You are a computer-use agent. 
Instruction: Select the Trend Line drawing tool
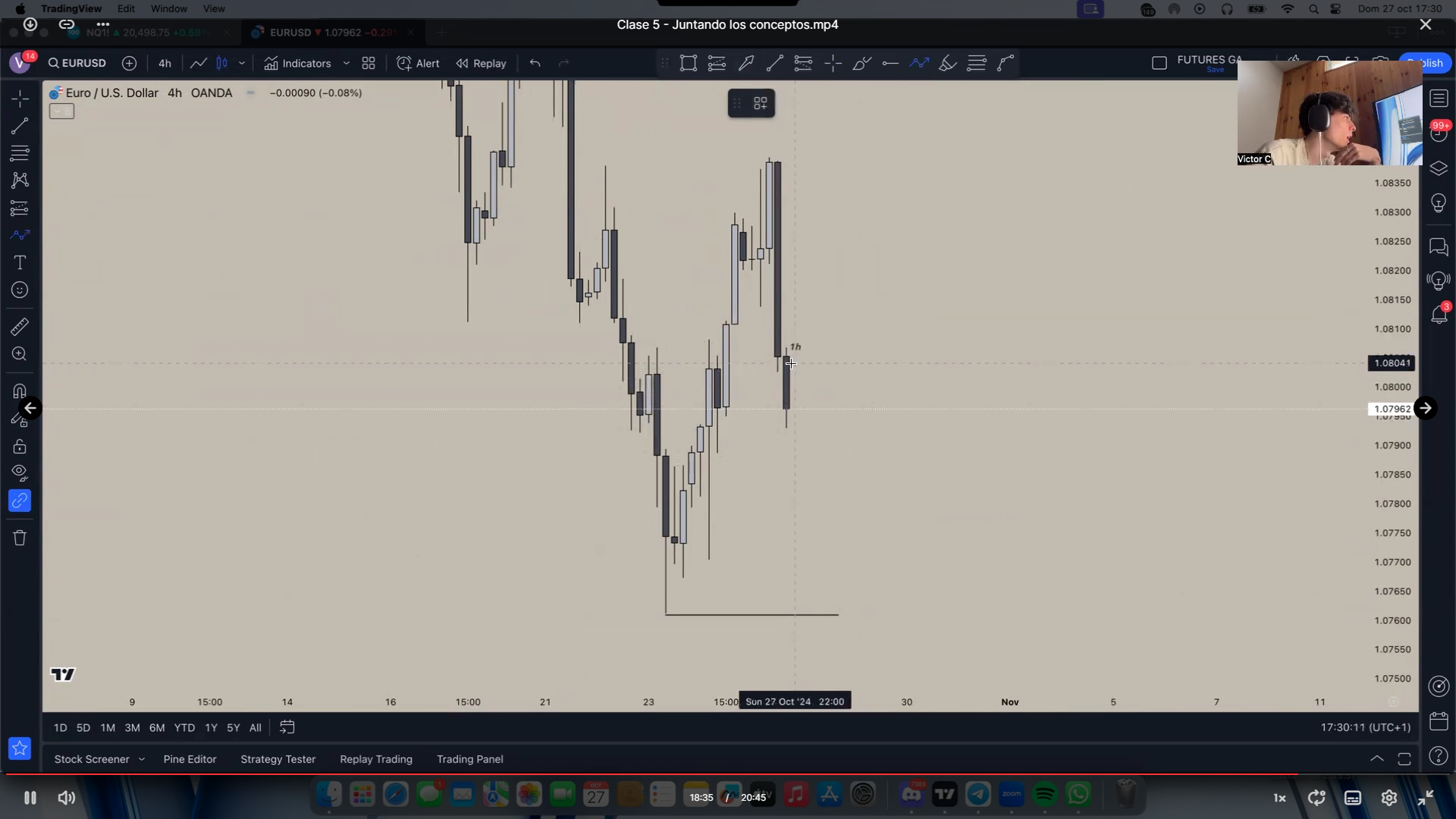[x=20, y=126]
